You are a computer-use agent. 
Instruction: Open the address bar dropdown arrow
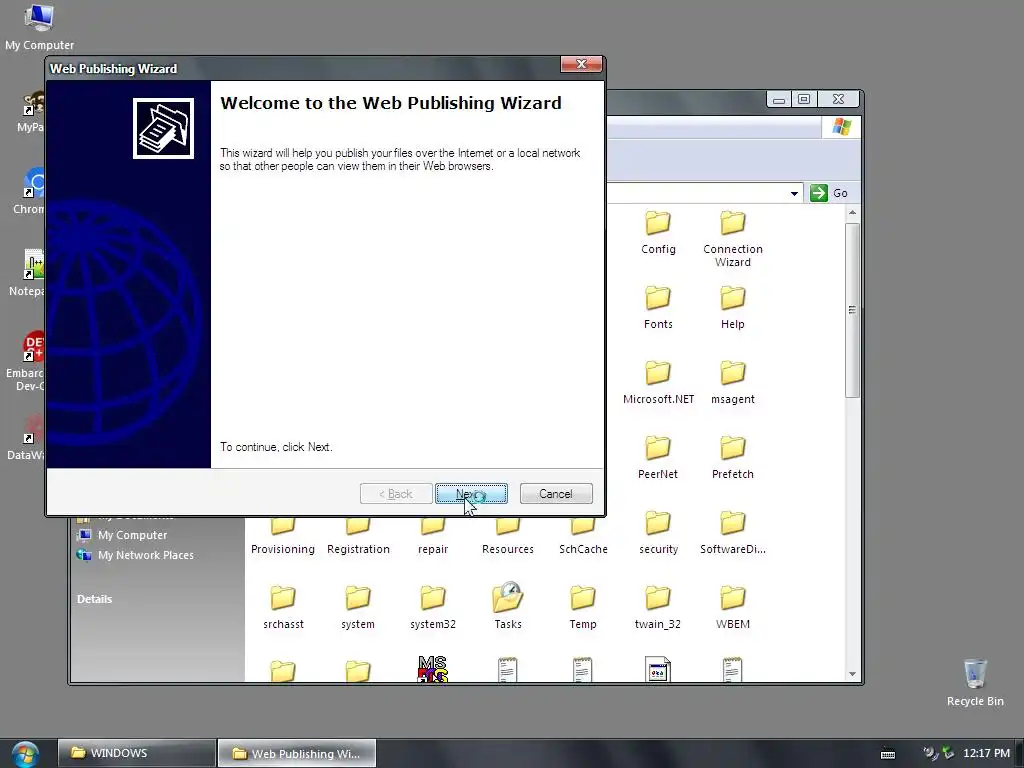coord(794,193)
